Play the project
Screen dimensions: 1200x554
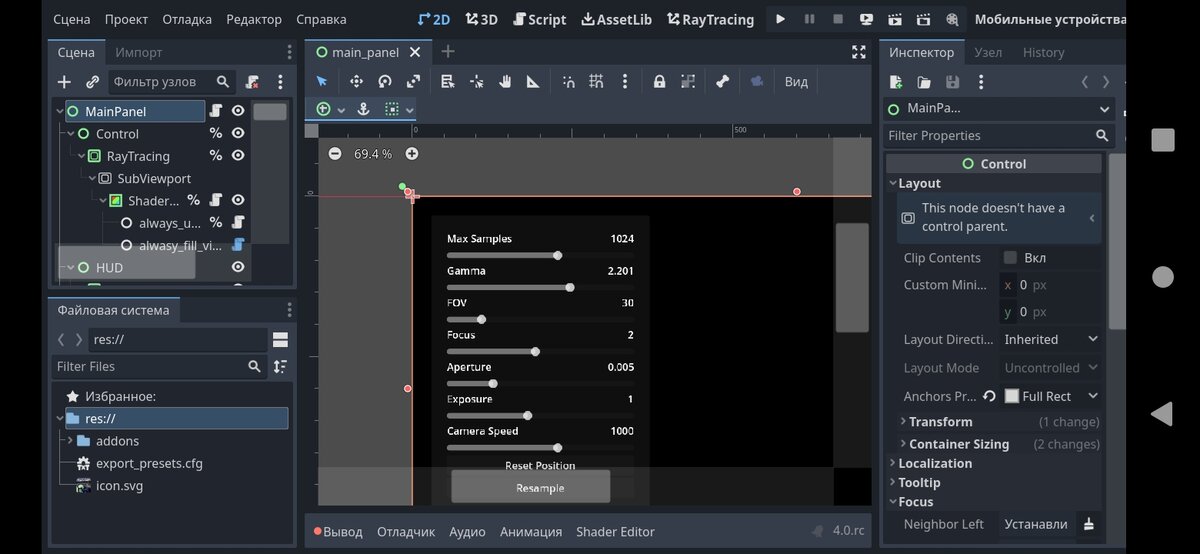coord(781,19)
